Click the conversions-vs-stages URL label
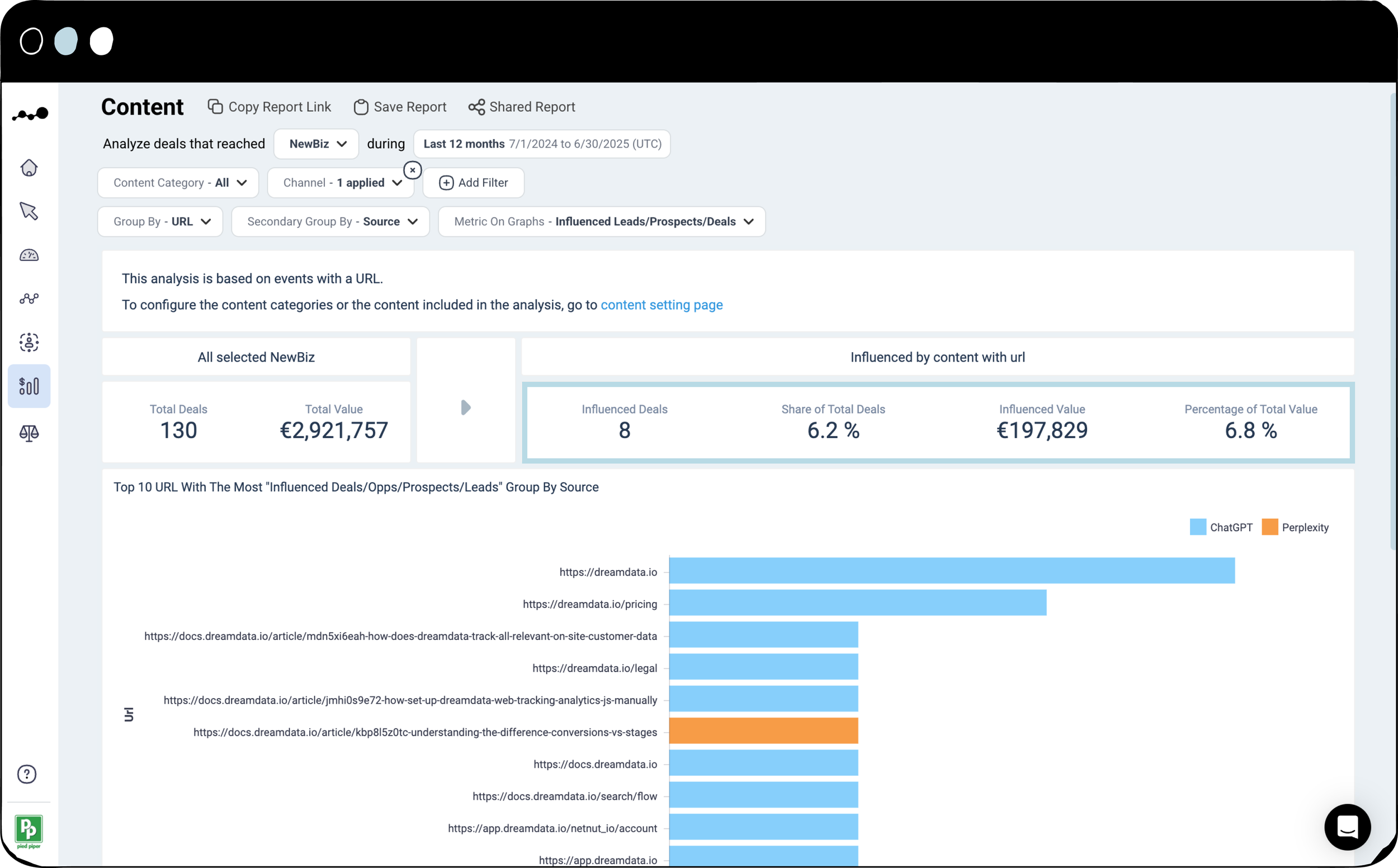The height and width of the screenshot is (868, 1398). pyautogui.click(x=425, y=733)
